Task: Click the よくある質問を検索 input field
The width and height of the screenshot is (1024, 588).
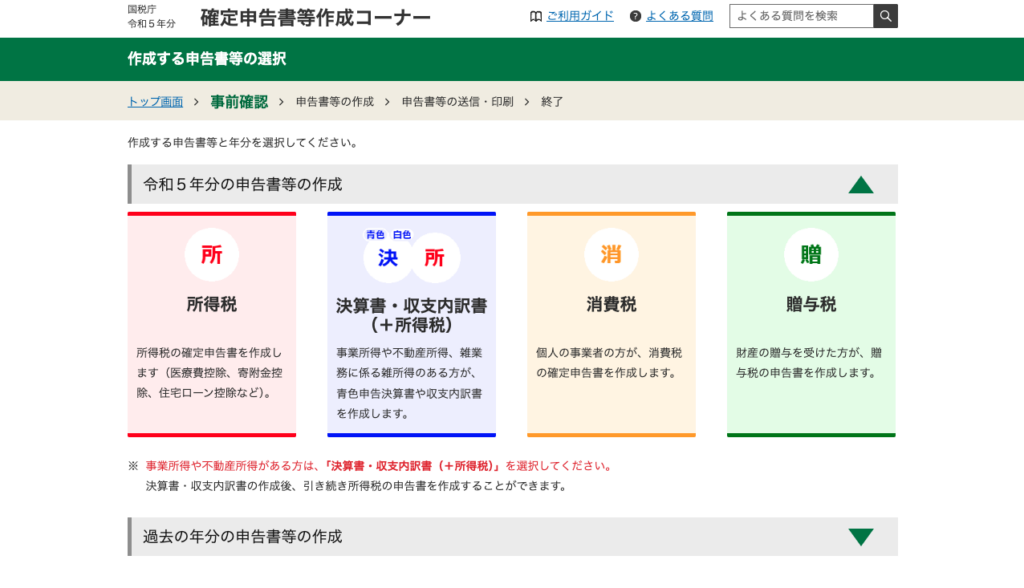Action: pyautogui.click(x=800, y=15)
